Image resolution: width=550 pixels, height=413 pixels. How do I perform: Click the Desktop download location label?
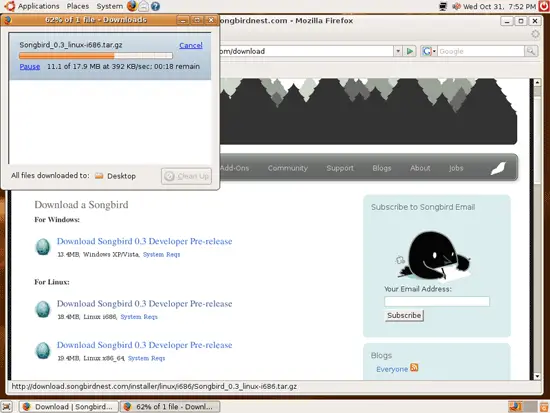pos(121,176)
